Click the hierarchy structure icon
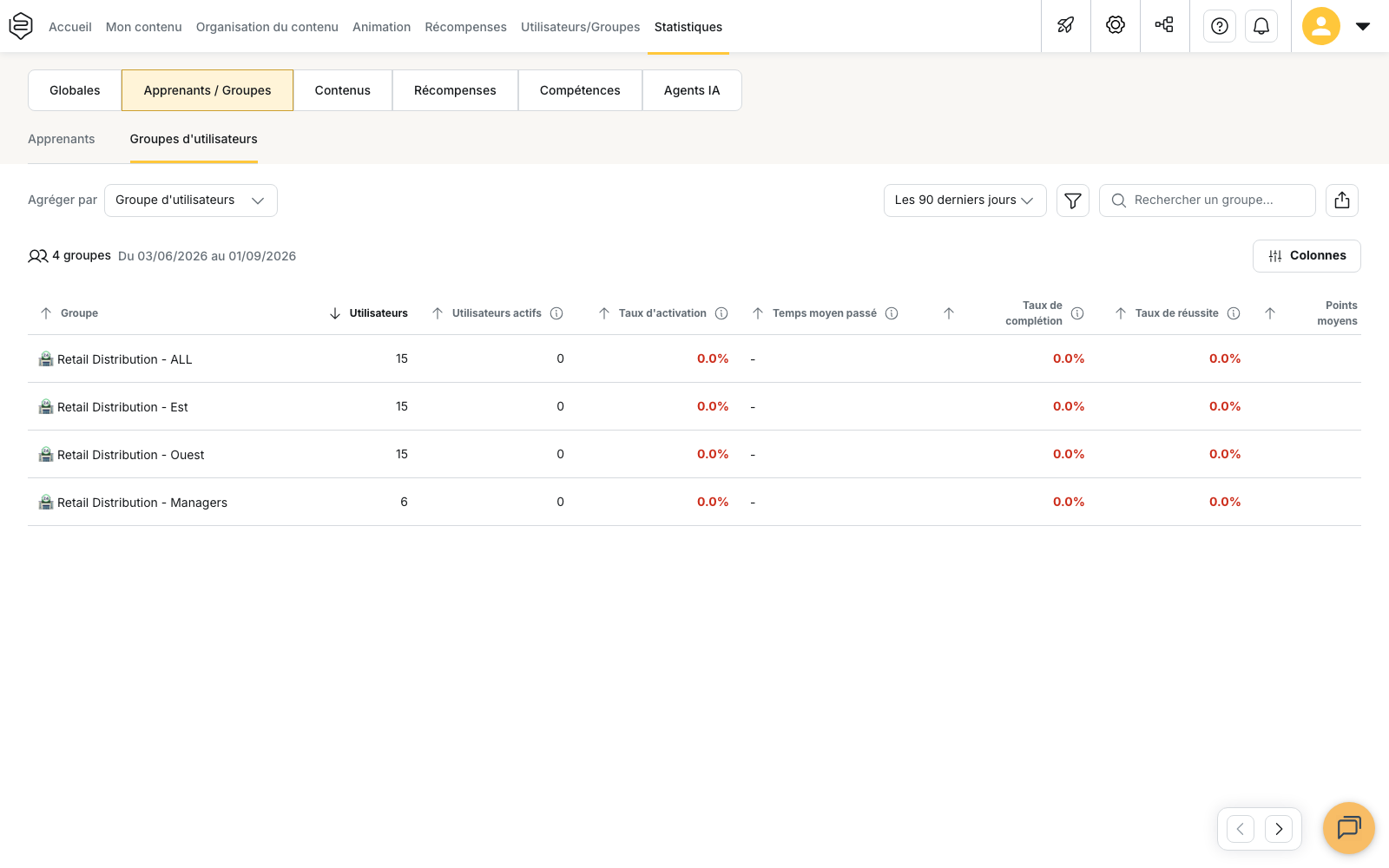This screenshot has height=868, width=1389. (1165, 25)
